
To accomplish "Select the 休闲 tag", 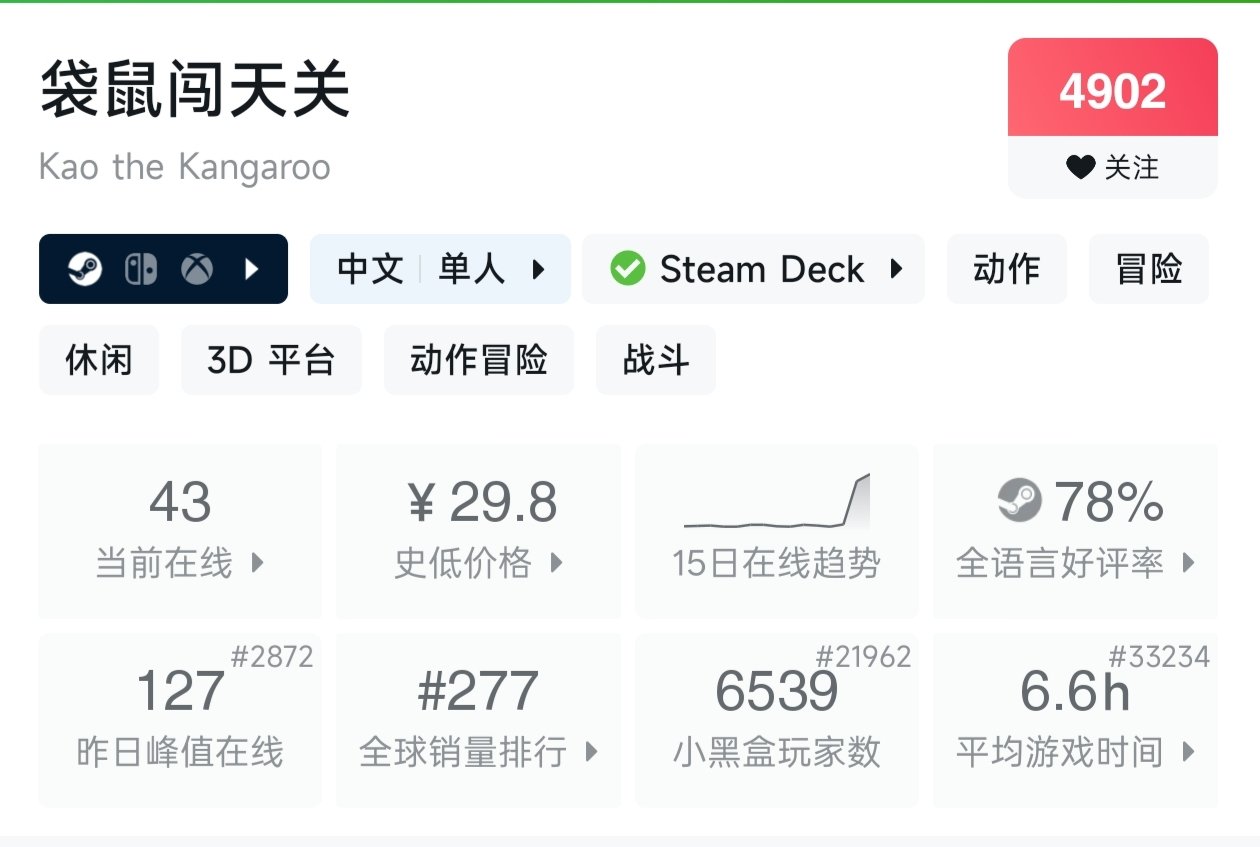I will coord(99,360).
